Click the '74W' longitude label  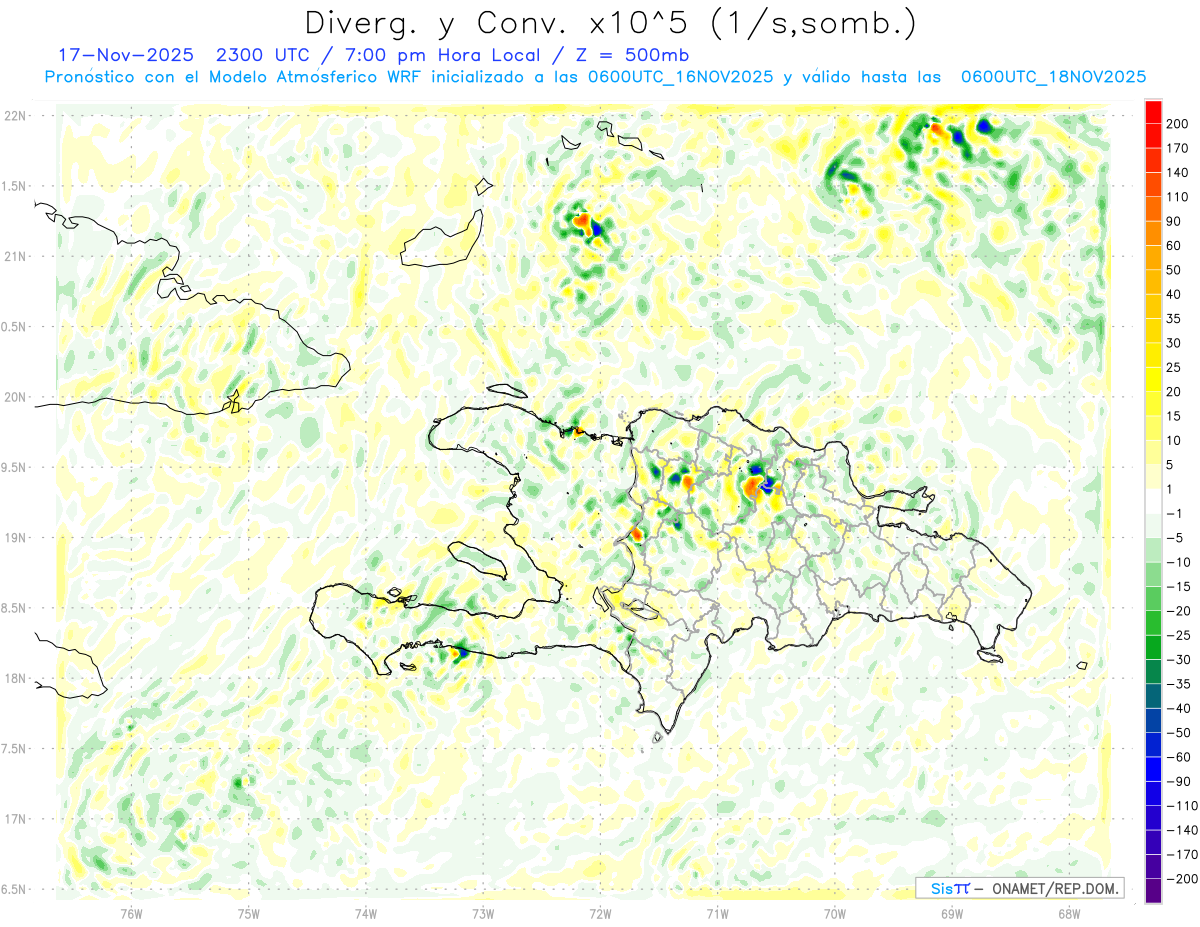pos(365,913)
